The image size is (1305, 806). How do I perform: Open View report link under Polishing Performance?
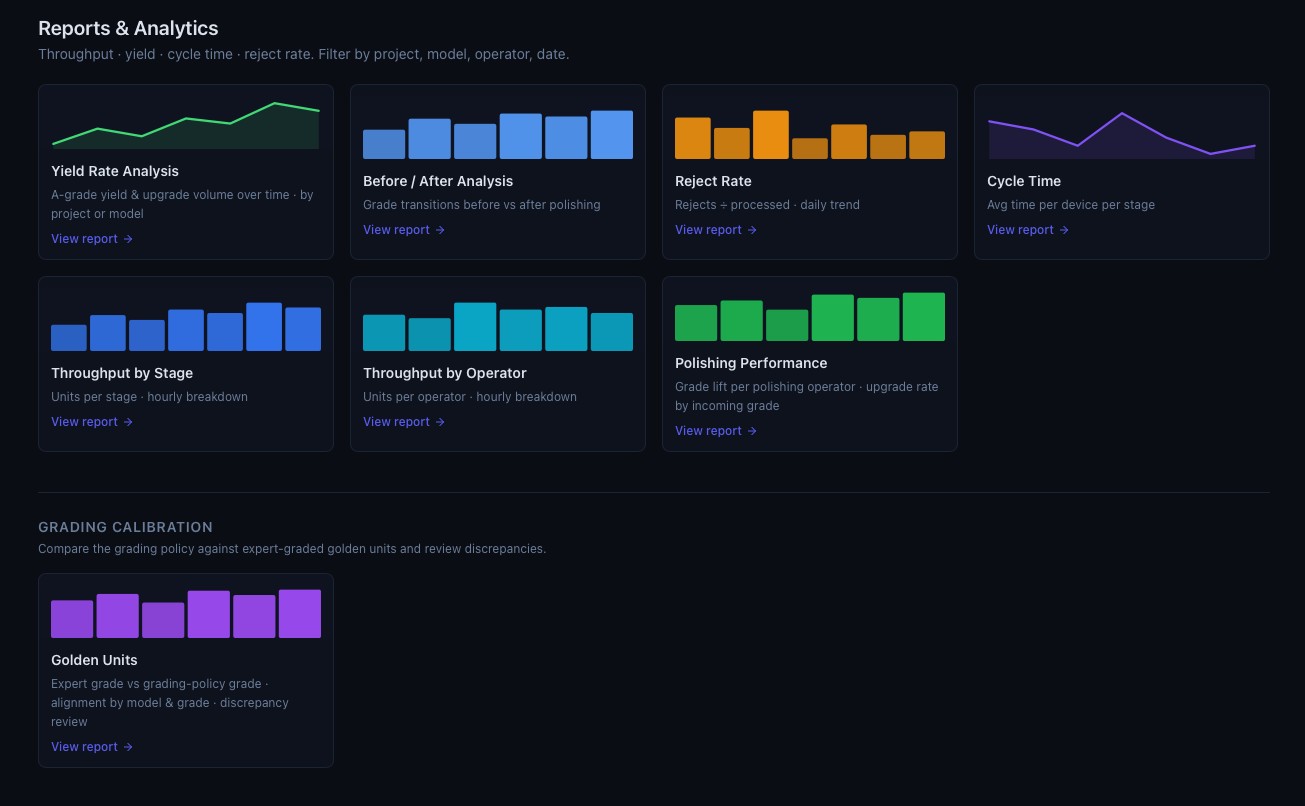[x=716, y=431]
